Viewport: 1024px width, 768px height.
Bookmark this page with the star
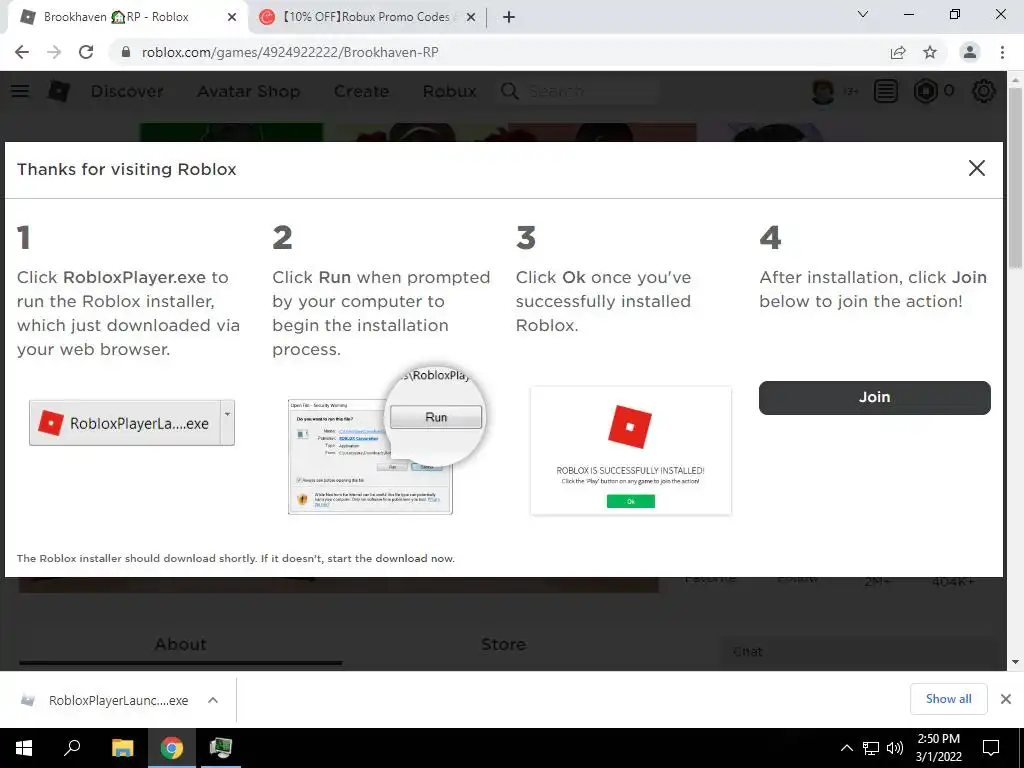tap(930, 52)
